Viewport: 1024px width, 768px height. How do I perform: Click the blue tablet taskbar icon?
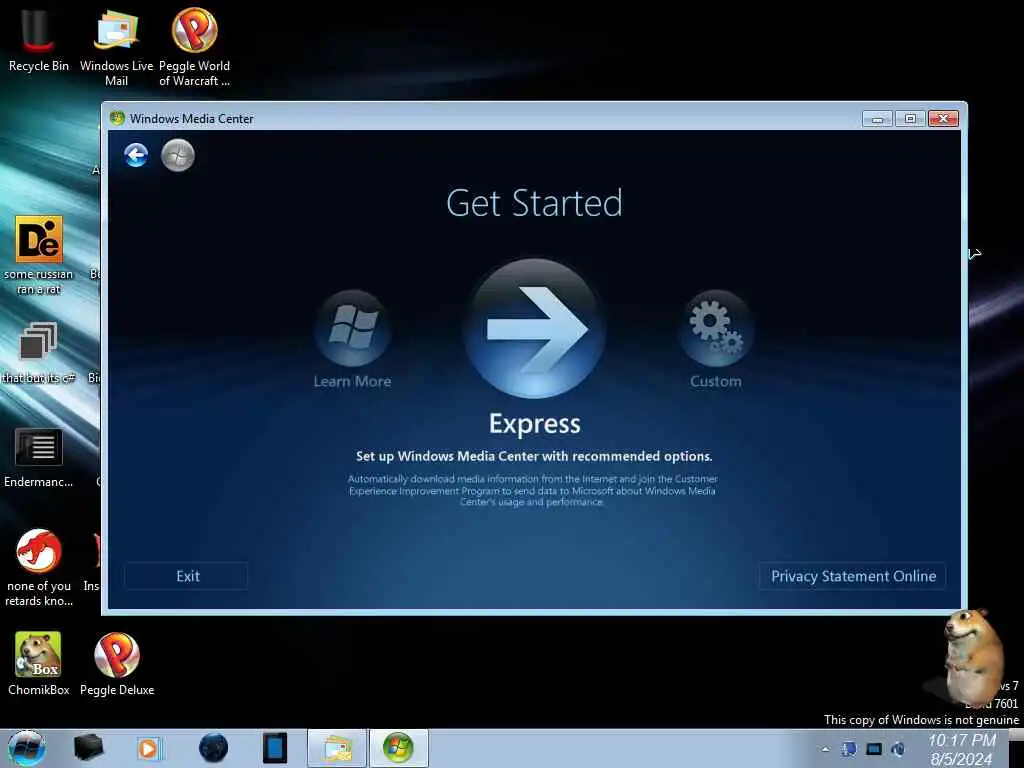274,748
